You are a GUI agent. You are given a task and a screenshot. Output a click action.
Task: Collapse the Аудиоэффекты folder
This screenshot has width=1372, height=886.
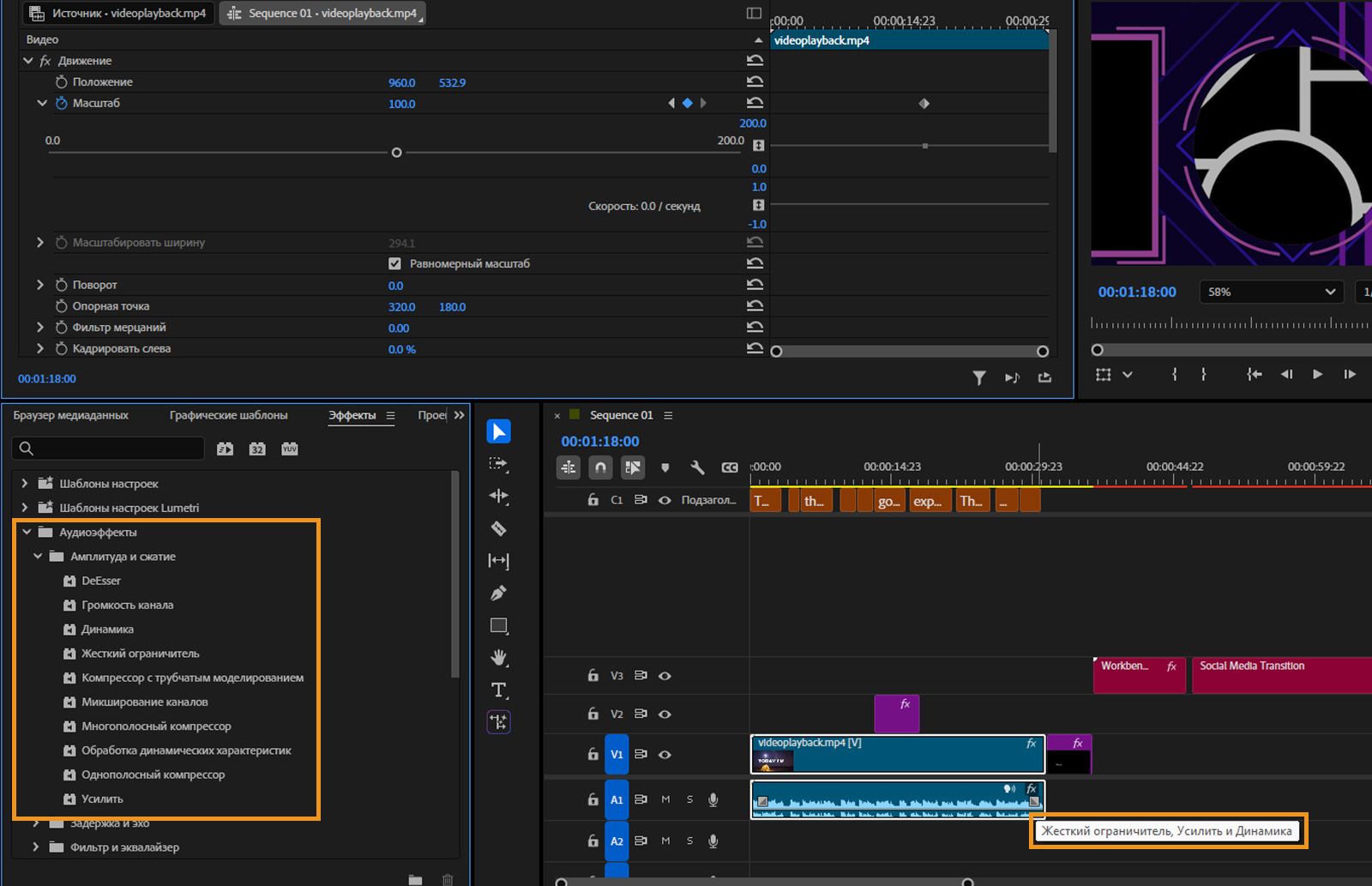pos(27,533)
